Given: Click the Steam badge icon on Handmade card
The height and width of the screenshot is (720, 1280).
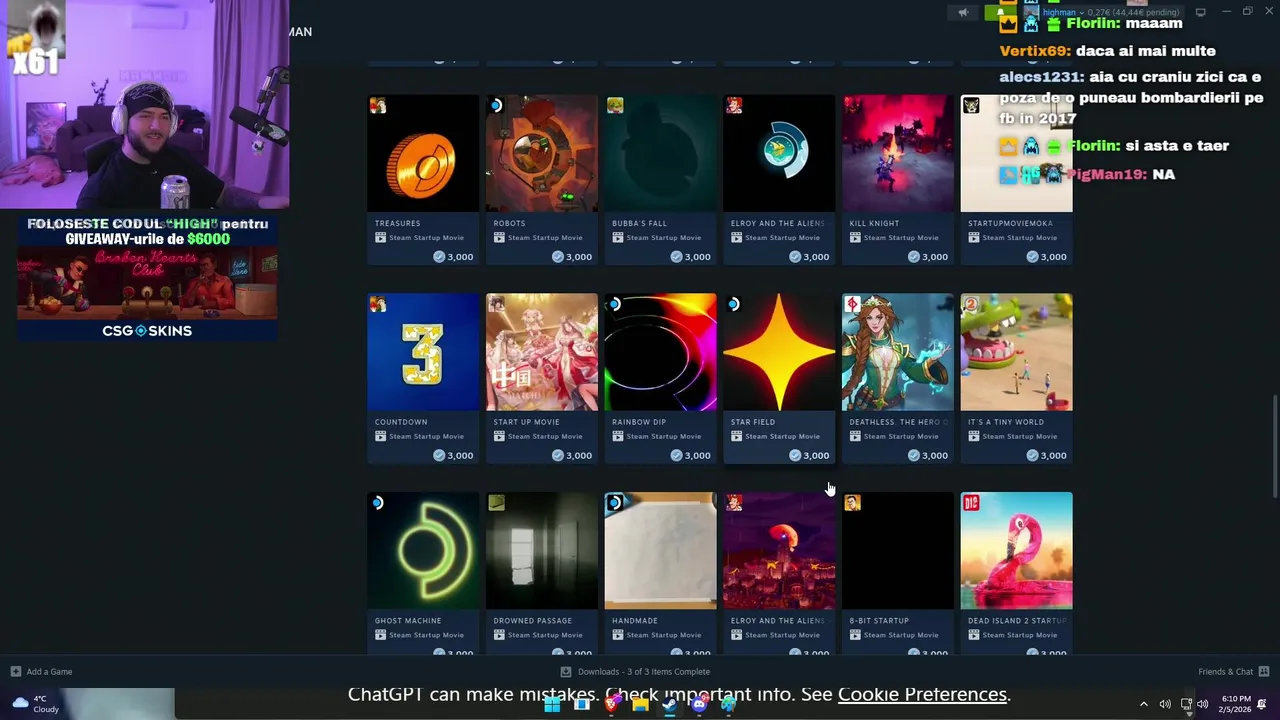Looking at the screenshot, I should tap(615, 503).
